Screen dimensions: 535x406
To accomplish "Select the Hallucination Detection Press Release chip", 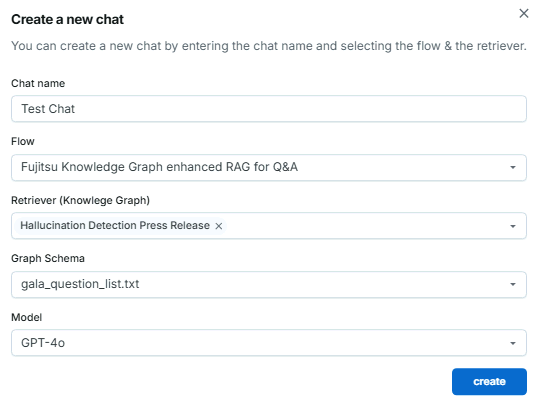I will [x=115, y=226].
